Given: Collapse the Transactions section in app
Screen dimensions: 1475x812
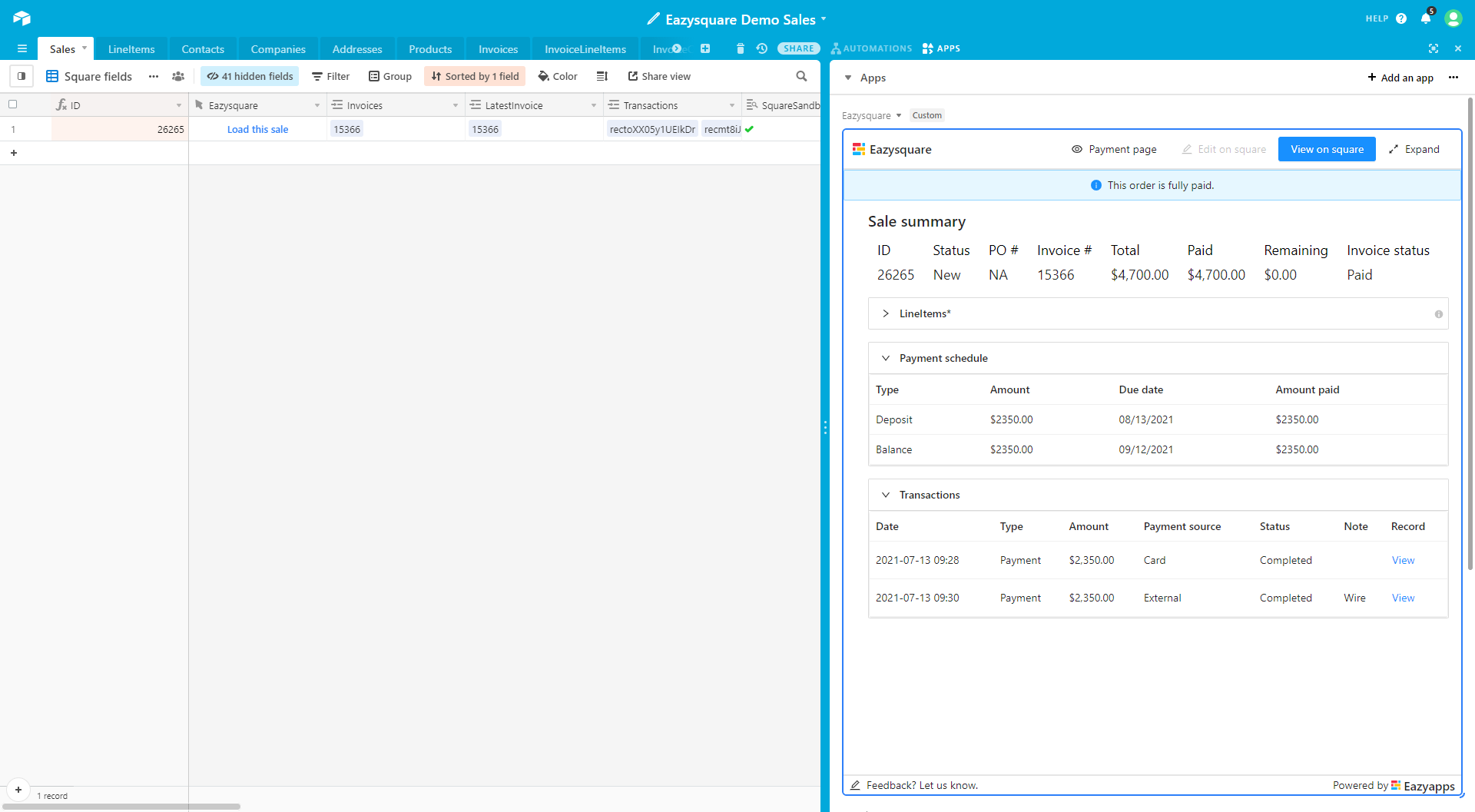Looking at the screenshot, I should point(886,495).
